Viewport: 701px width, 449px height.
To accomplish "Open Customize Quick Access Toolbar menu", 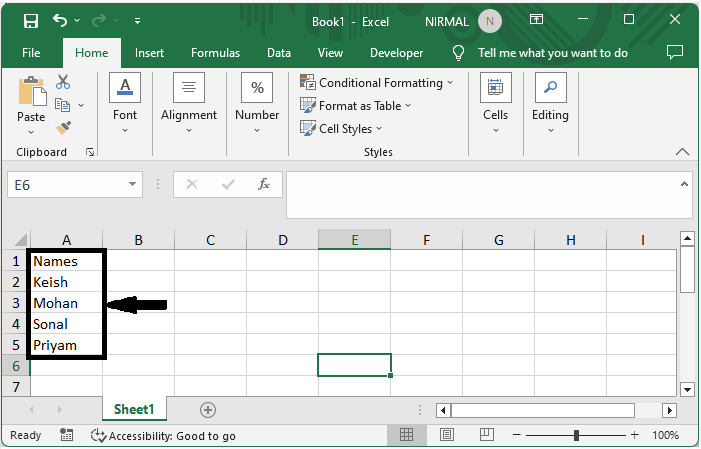I will click(137, 21).
